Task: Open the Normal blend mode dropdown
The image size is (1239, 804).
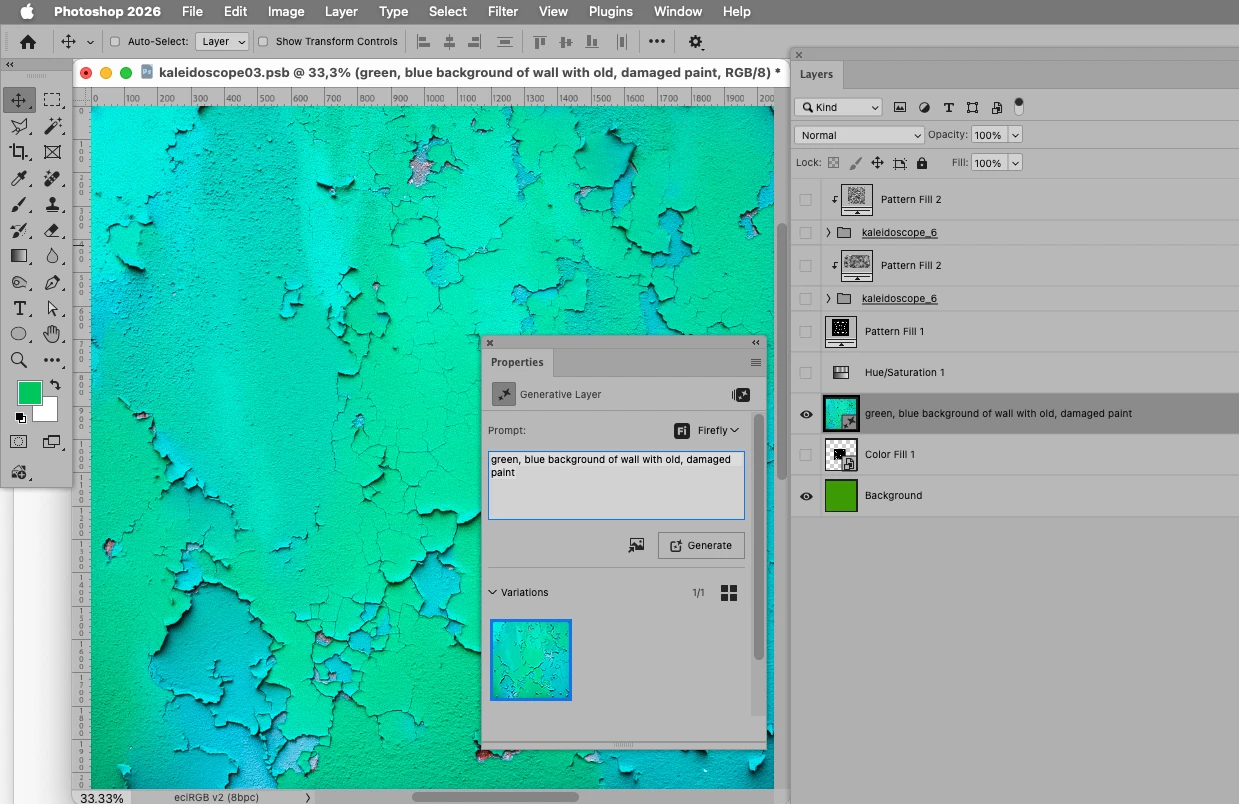Action: click(860, 135)
